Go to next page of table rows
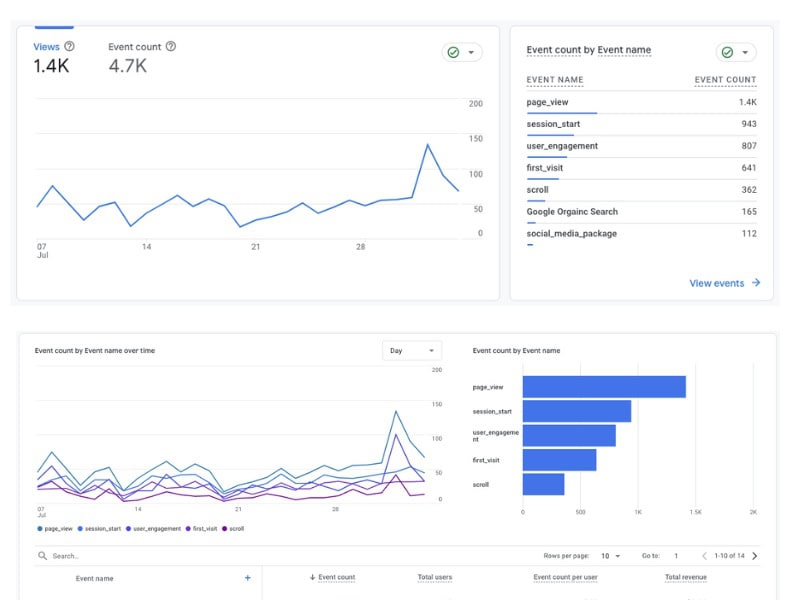The width and height of the screenshot is (800, 600). [755, 556]
